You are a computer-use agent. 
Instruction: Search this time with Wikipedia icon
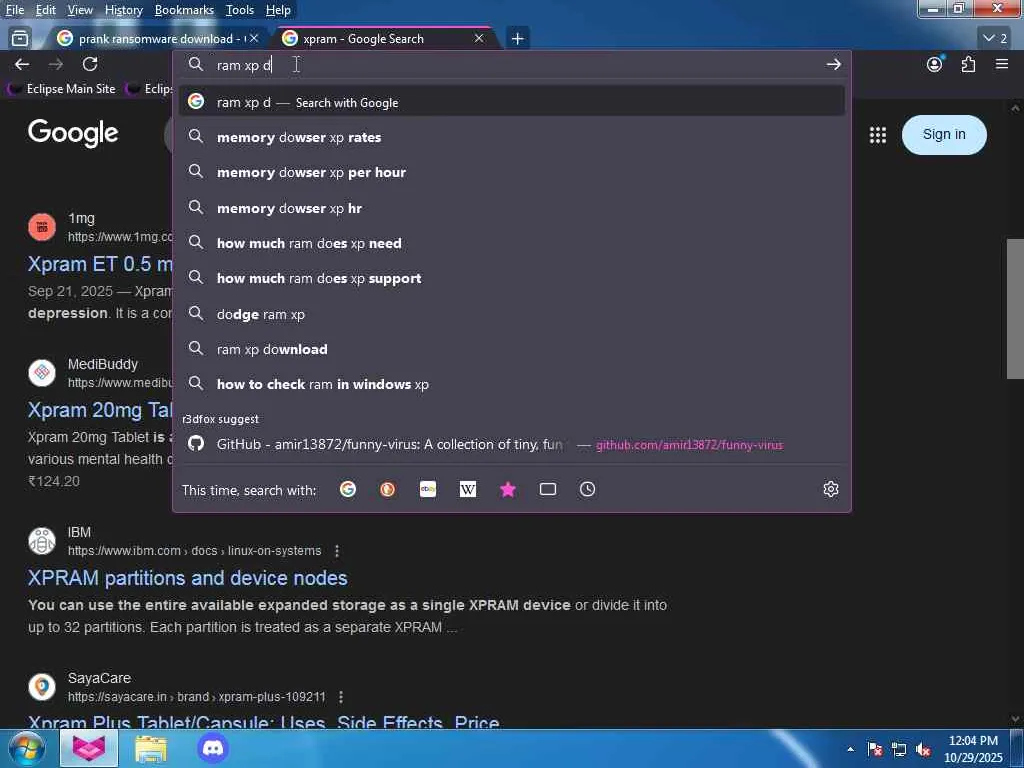pos(468,489)
